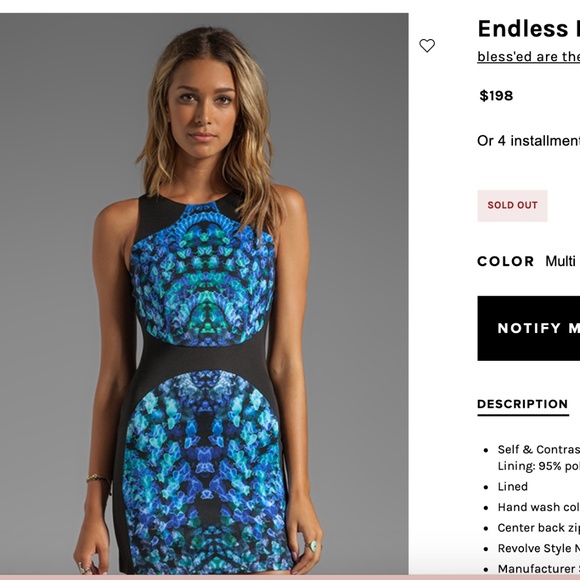Click the Center back zip bullet text
Screen dimensions: 580x580
pyautogui.click(x=539, y=528)
